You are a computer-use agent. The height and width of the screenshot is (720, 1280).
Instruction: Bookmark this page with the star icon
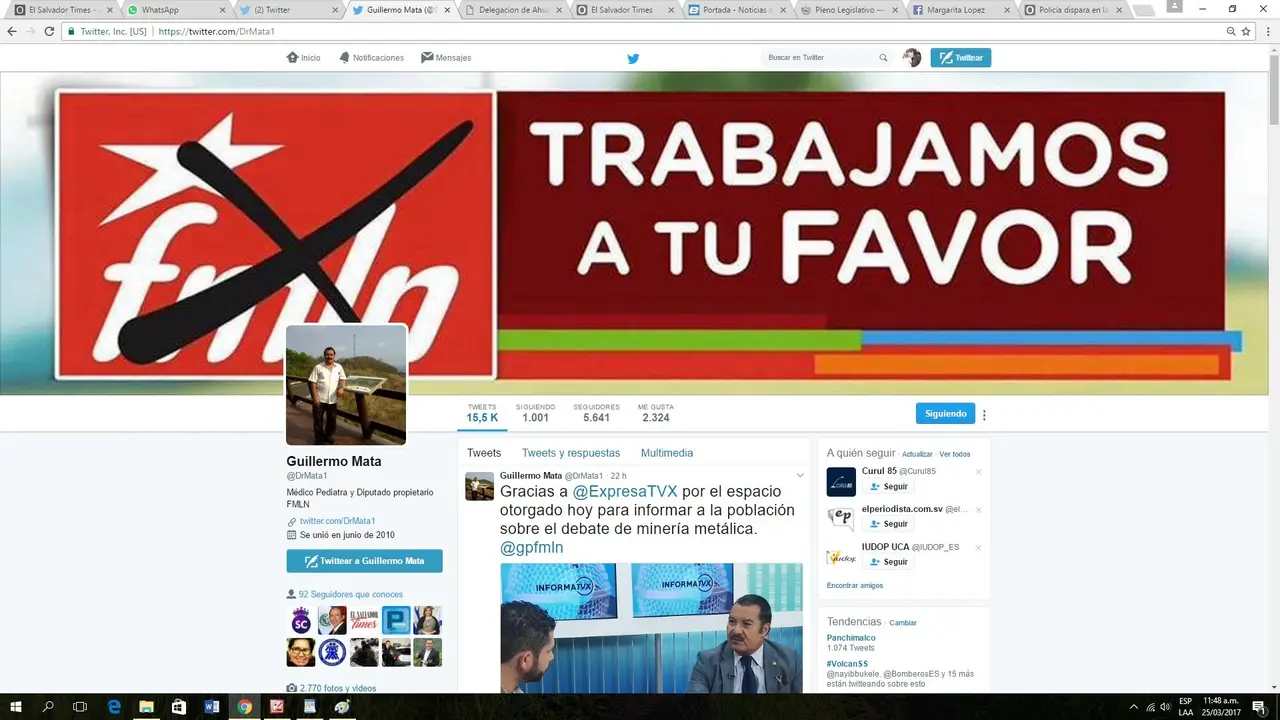click(x=1246, y=31)
